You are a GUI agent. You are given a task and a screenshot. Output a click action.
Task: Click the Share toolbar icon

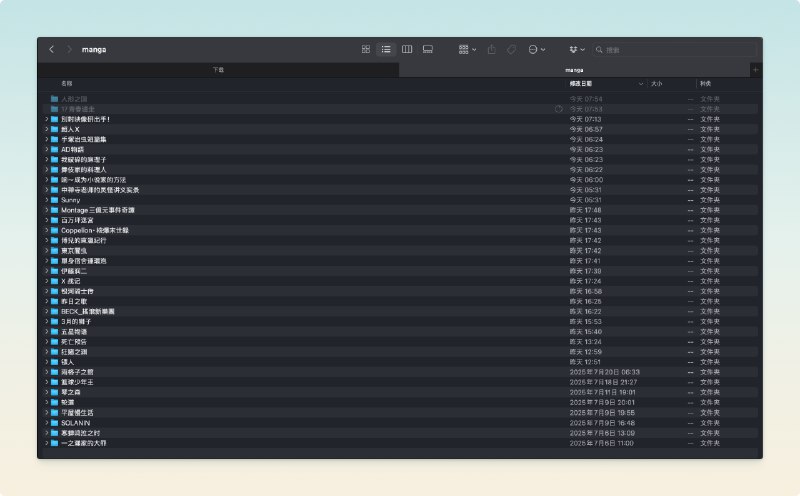click(x=491, y=49)
